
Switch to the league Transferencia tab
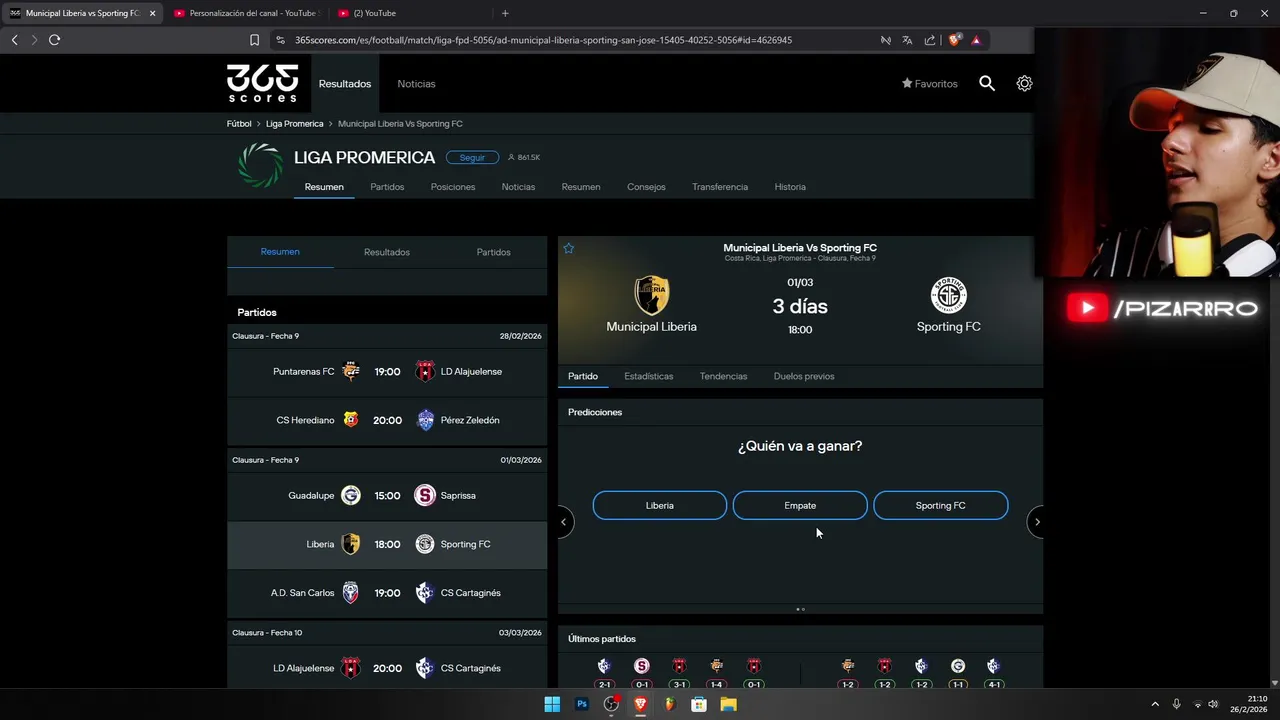point(720,187)
